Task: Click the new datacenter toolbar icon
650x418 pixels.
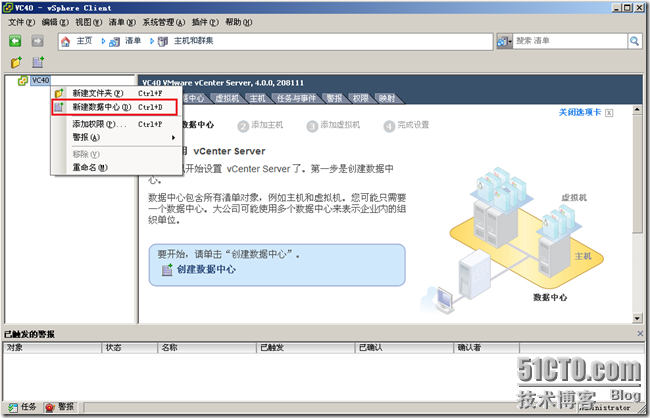Action: pyautogui.click(x=38, y=62)
